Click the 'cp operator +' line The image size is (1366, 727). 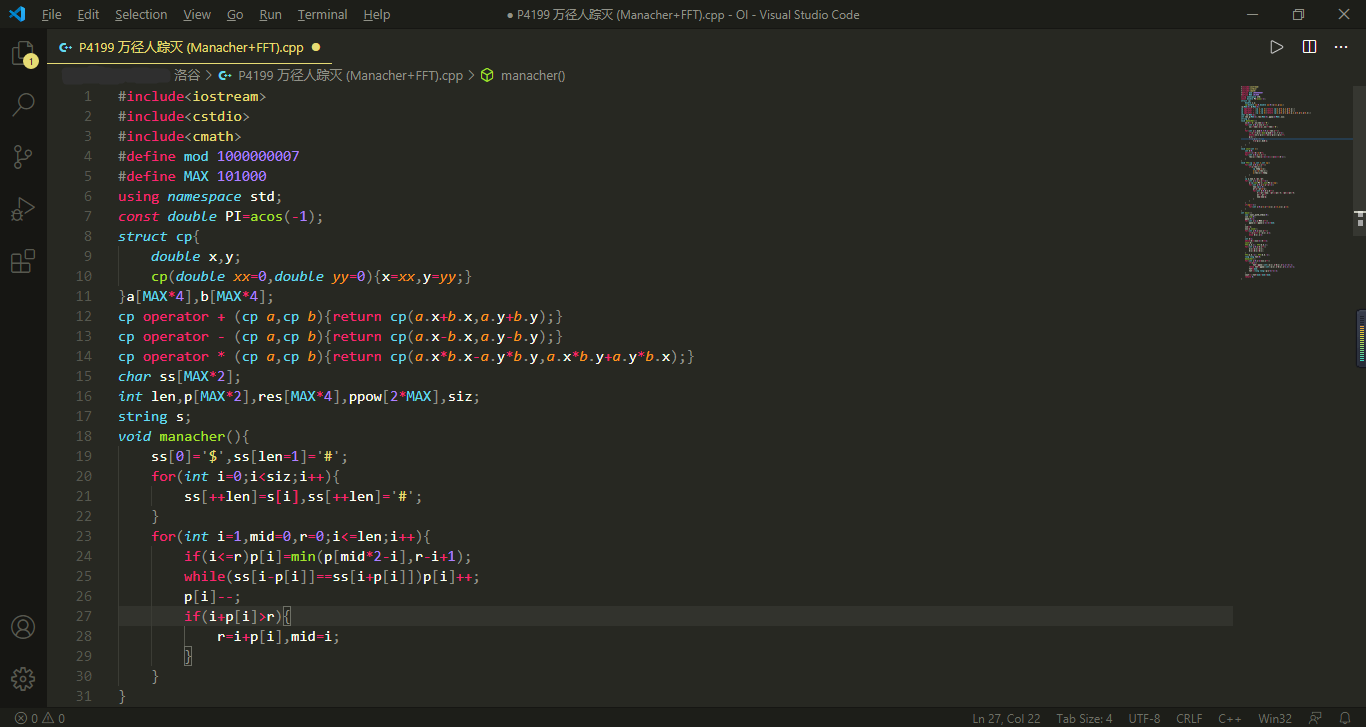(341, 316)
